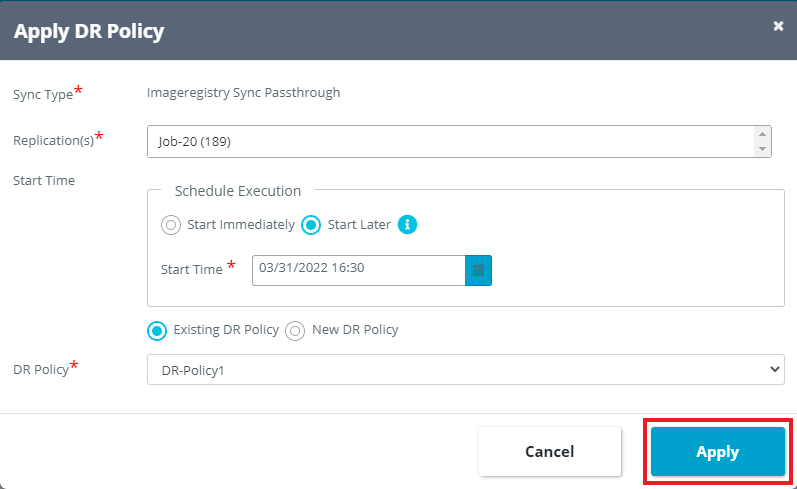Viewport: 797px width, 489px height.
Task: Select the Start Later radio button
Action: 311,225
